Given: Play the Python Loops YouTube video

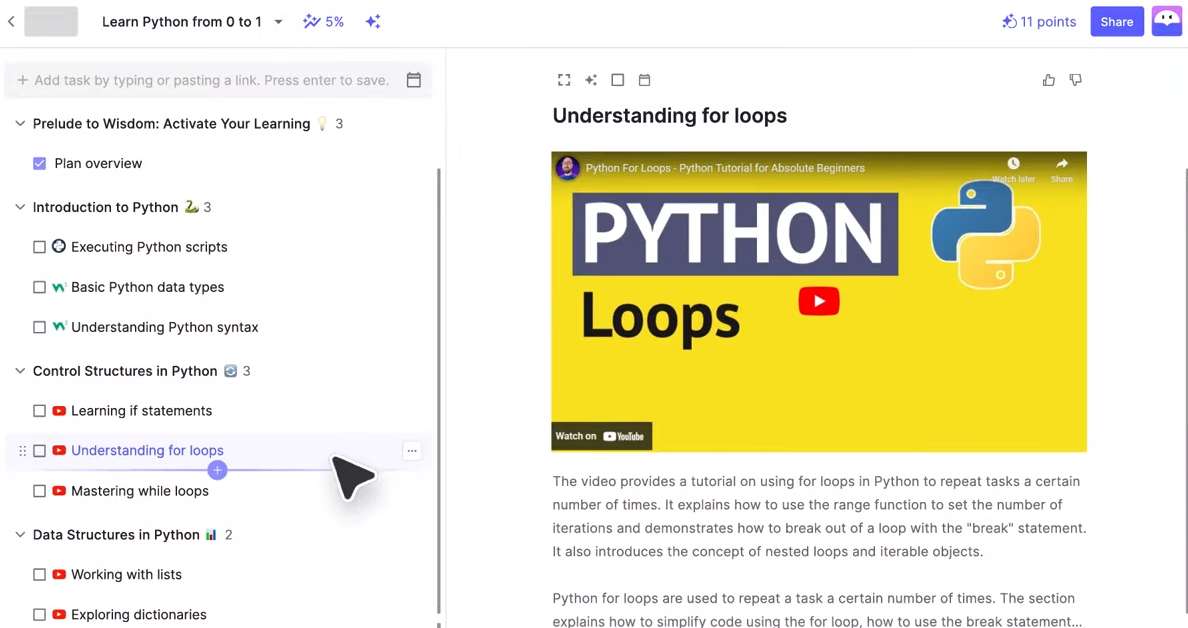Looking at the screenshot, I should point(819,301).
